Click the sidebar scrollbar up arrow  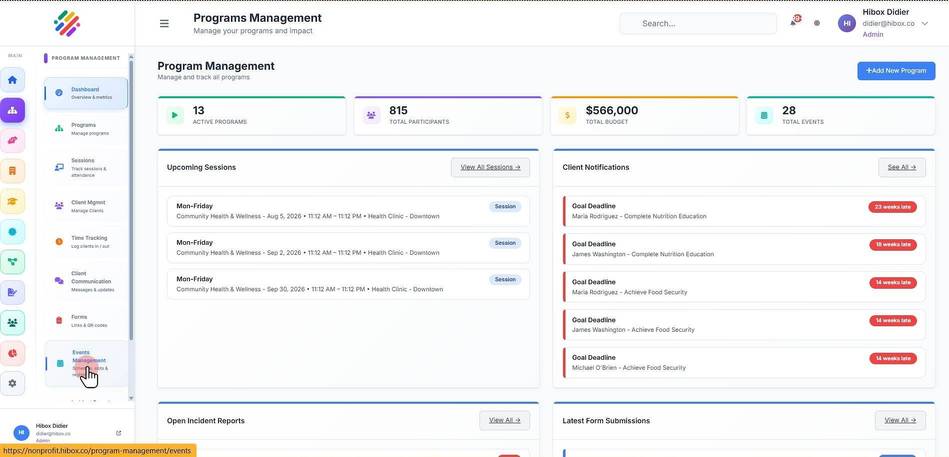131,57
